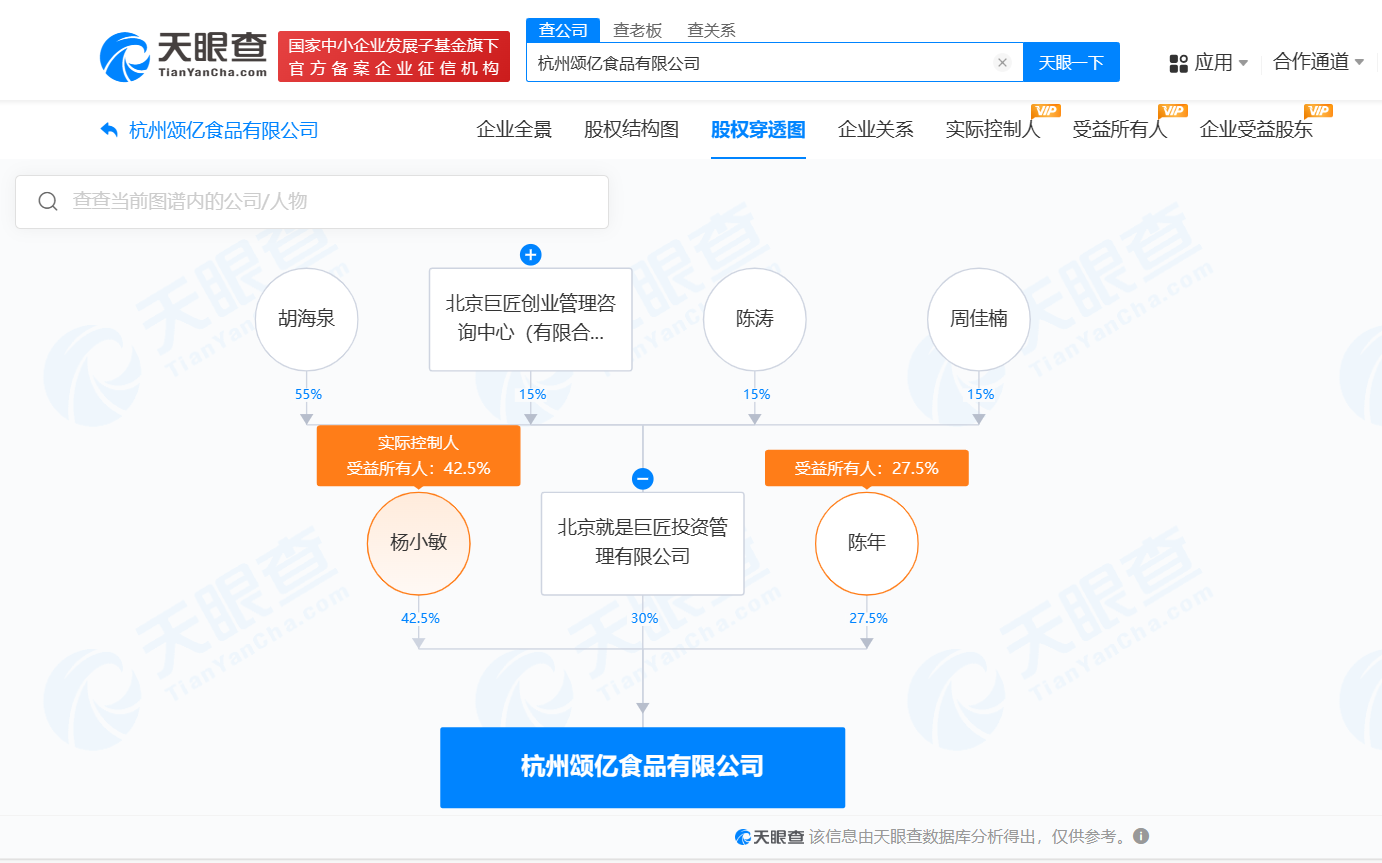Clear the search box text
This screenshot has width=1382, height=863.
pyautogui.click(x=1002, y=63)
